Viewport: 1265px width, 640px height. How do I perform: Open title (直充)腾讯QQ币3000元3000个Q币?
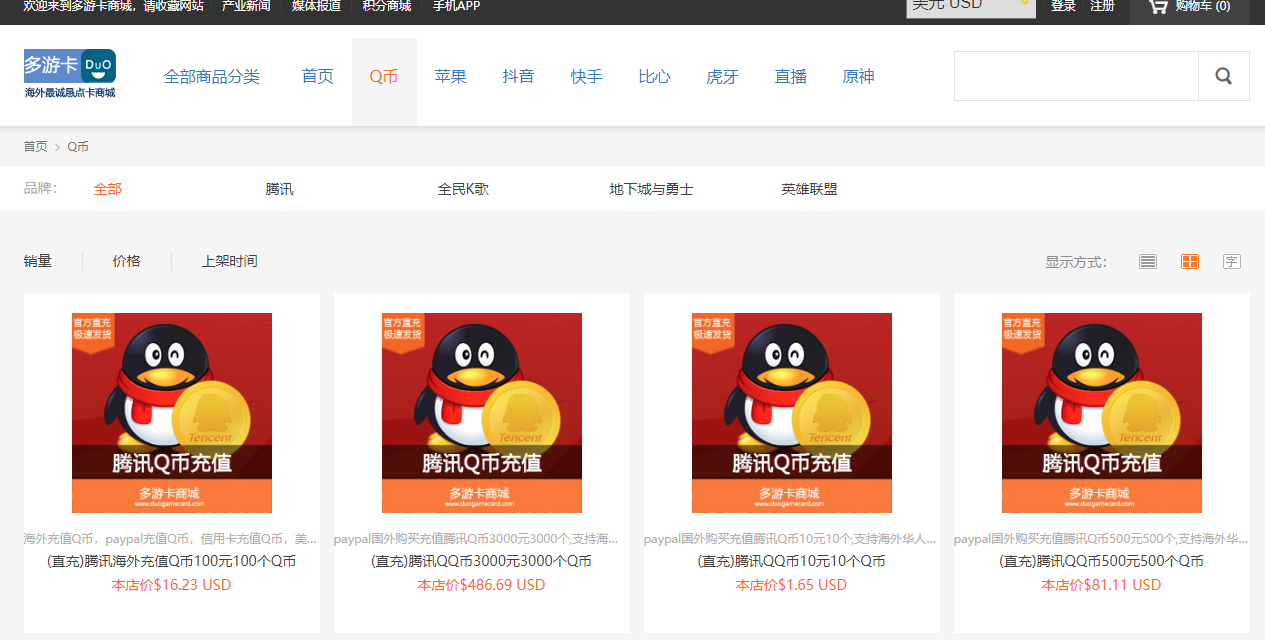[x=482, y=561]
